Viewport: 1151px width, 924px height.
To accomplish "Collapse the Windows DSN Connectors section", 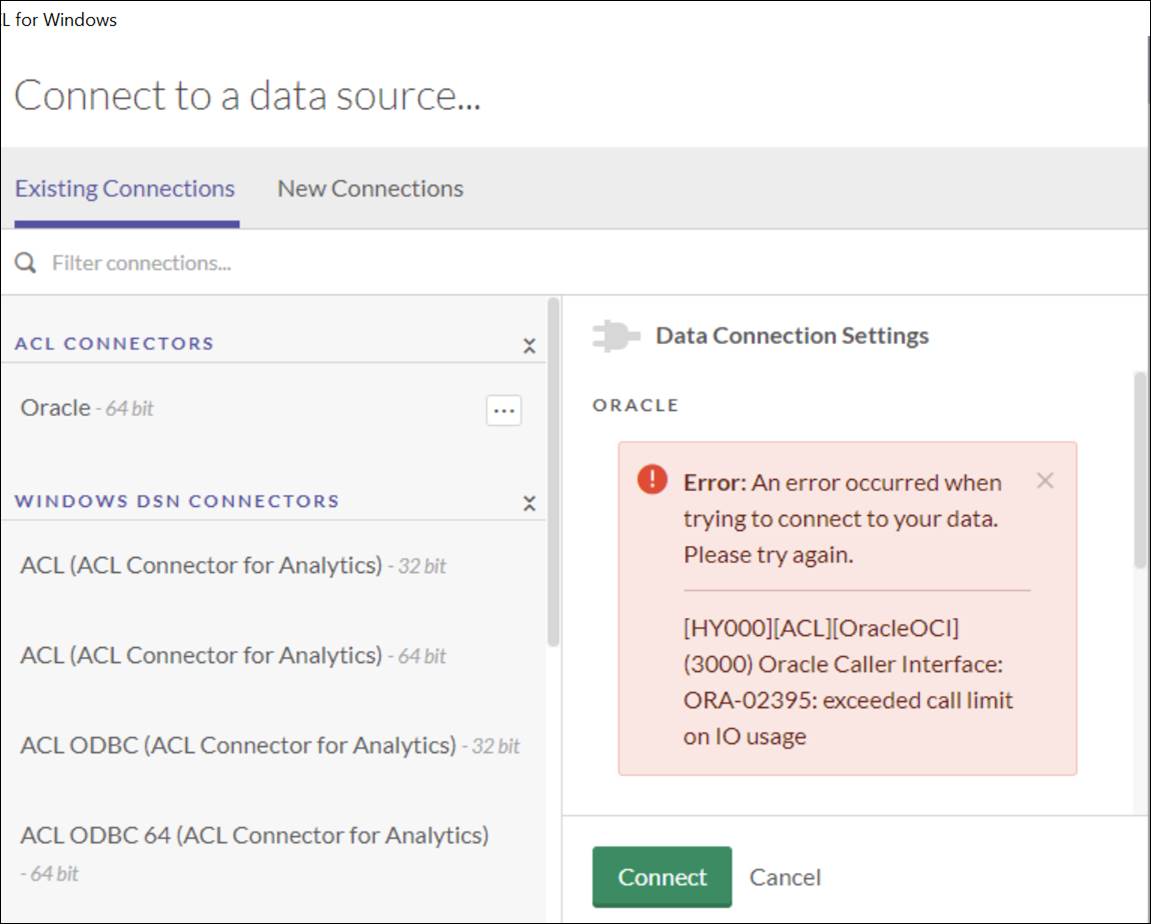I will click(531, 503).
